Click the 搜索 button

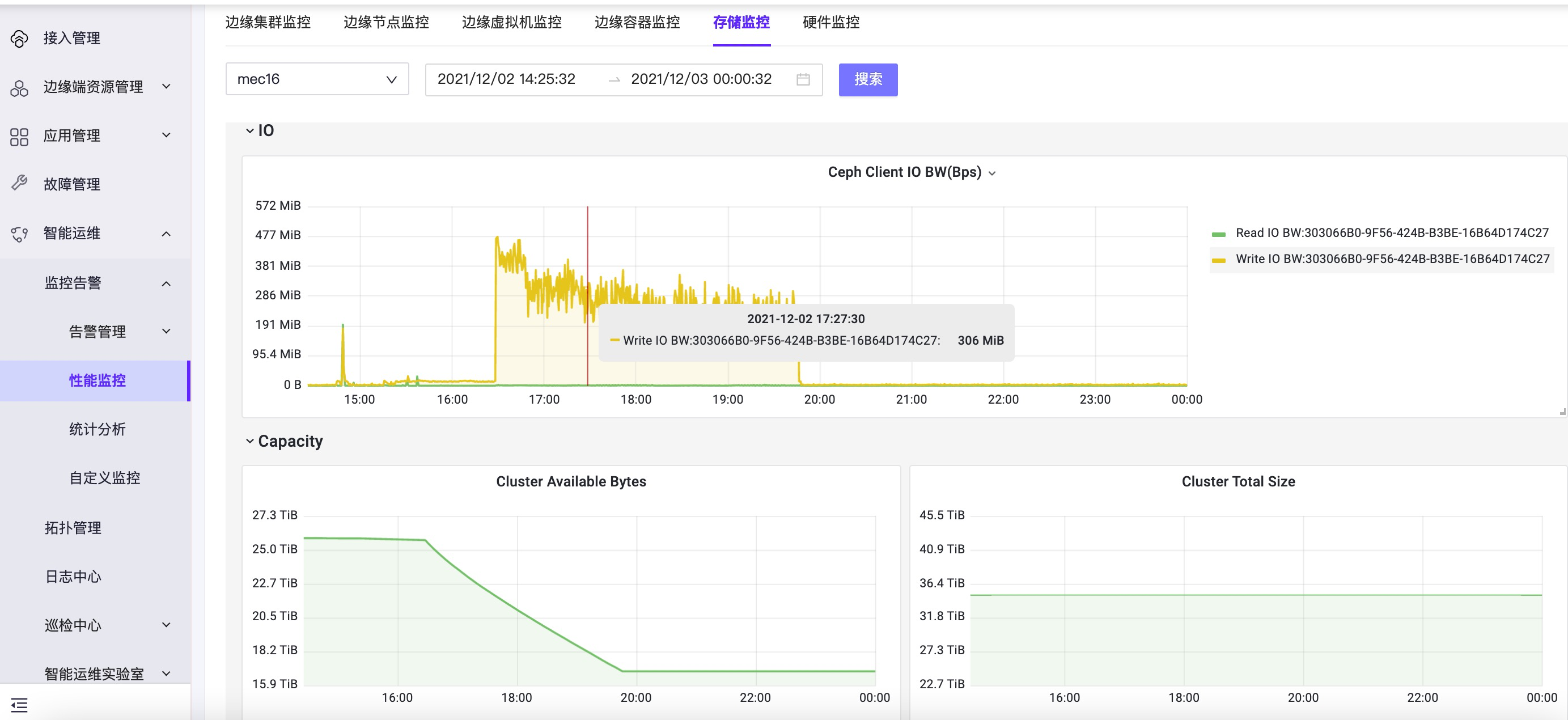pyautogui.click(x=867, y=79)
